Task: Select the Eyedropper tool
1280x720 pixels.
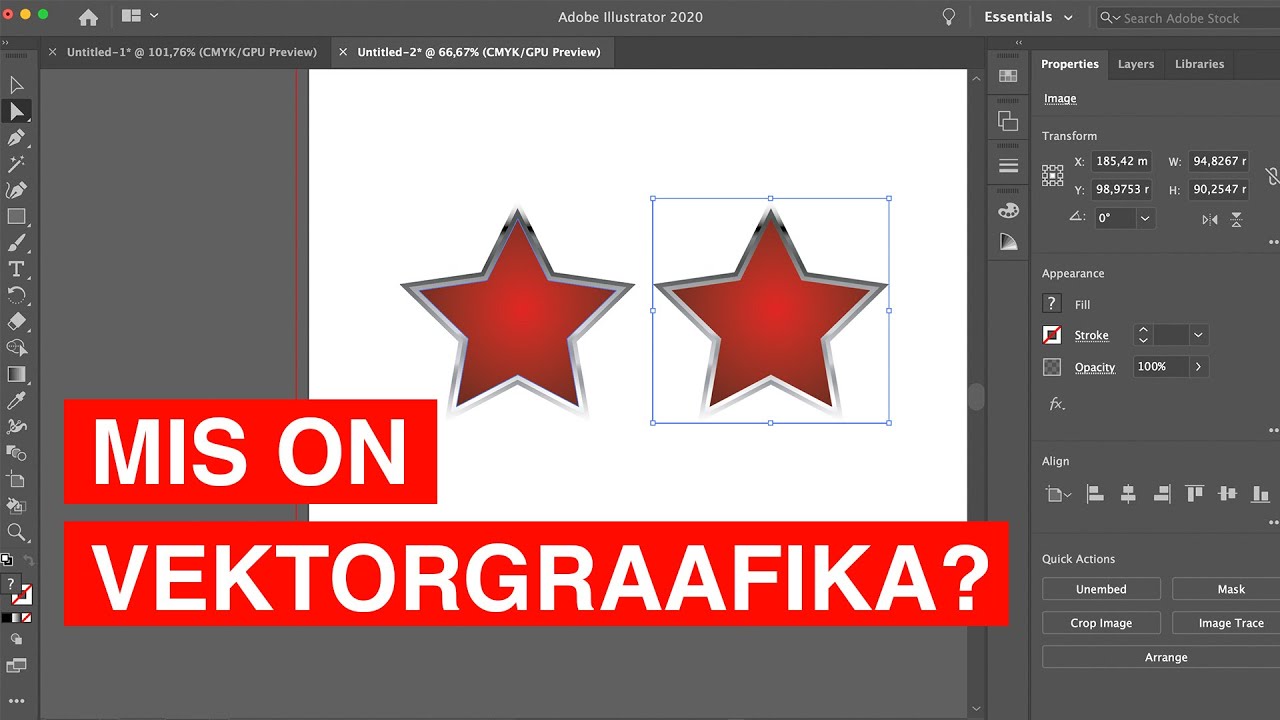Action: click(x=16, y=400)
